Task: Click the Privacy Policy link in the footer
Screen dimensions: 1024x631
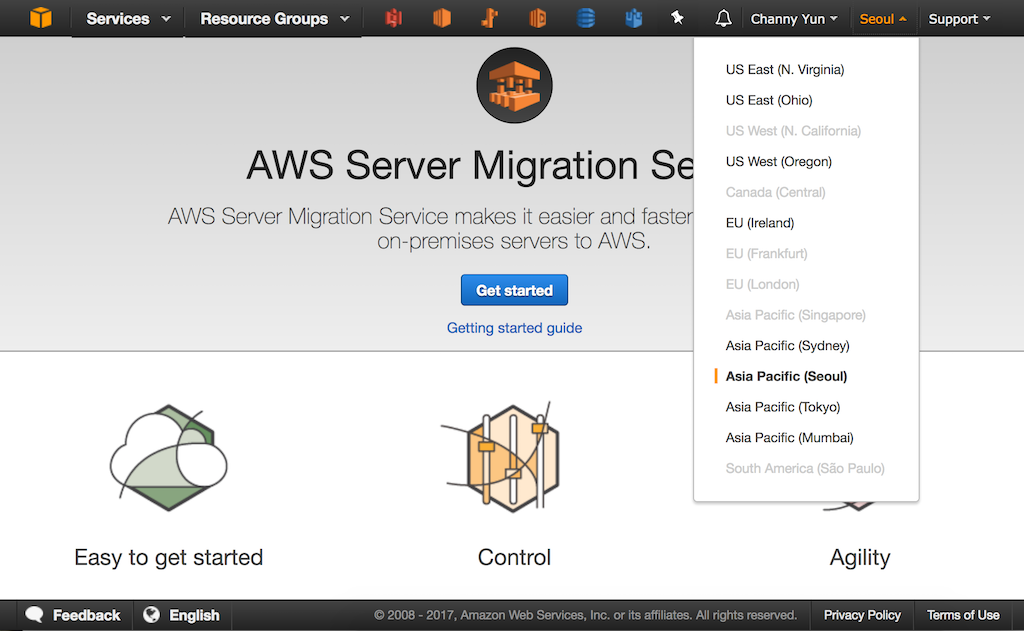Action: (x=861, y=615)
